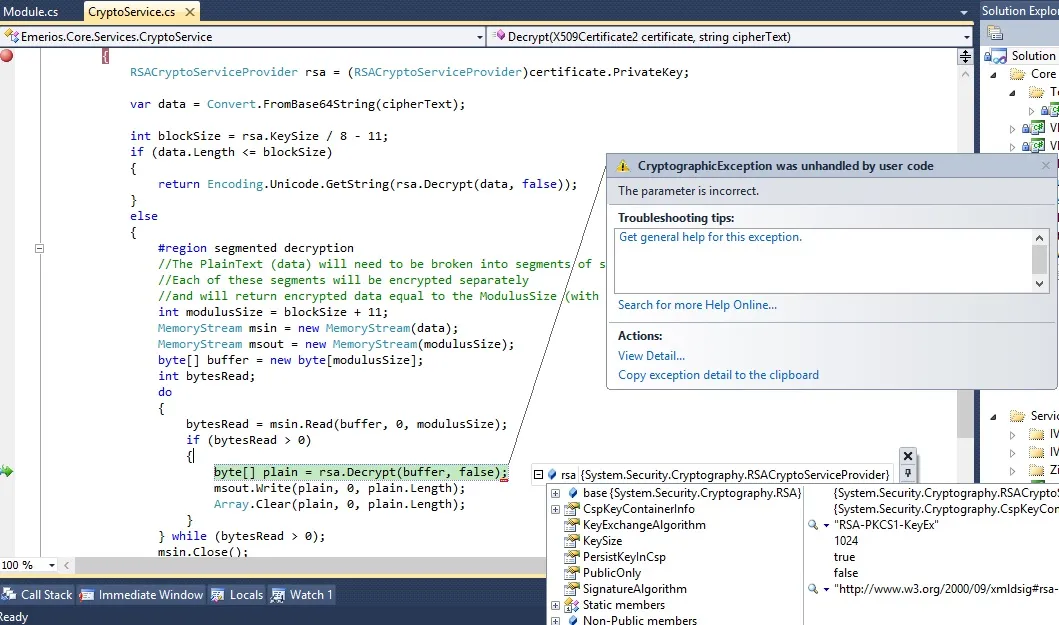This screenshot has width=1059, height=625.
Task: Click the red breakpoint marker in the margin
Action: [x=7, y=56]
